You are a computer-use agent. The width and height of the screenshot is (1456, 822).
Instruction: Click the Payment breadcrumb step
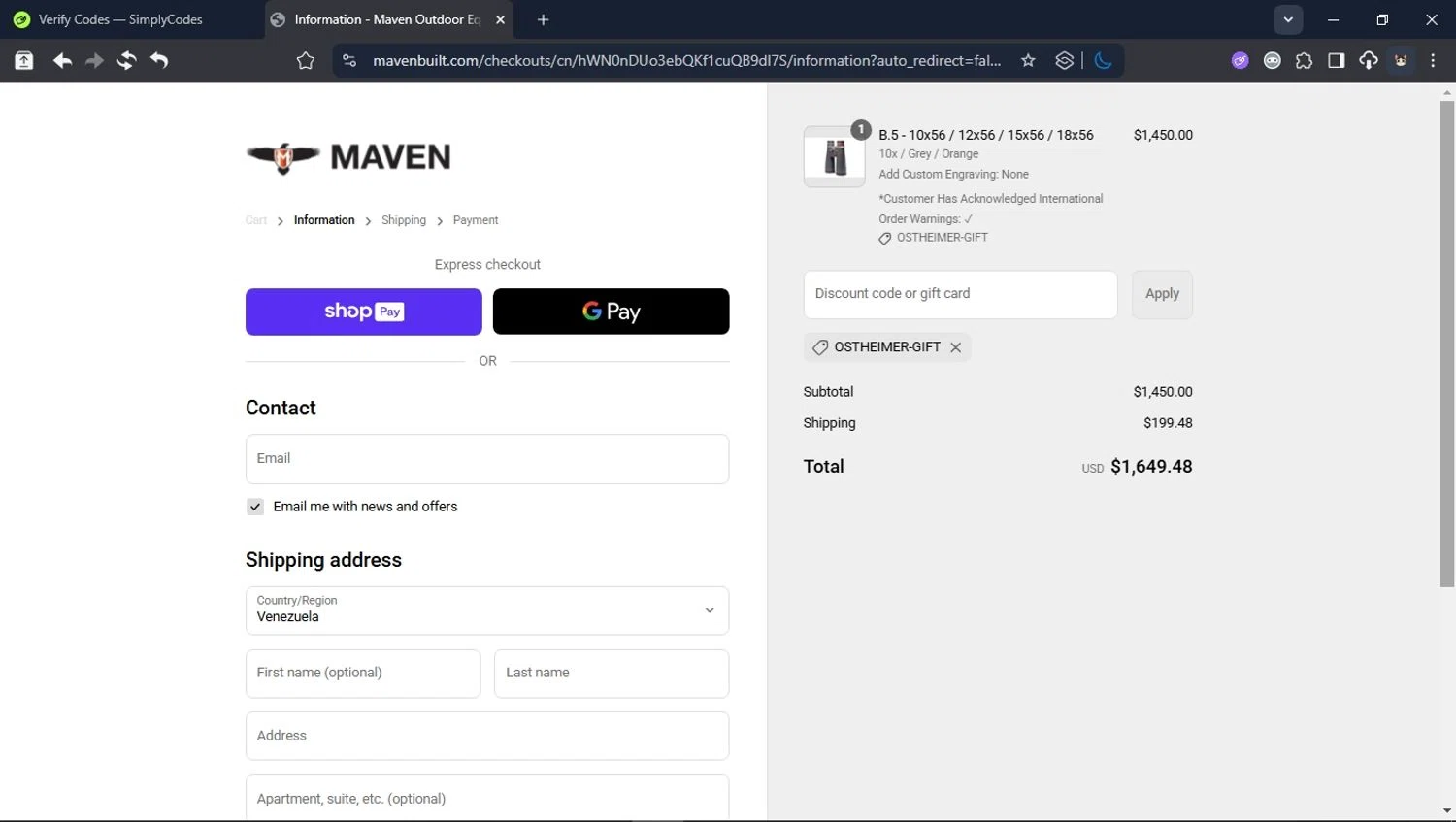pyautogui.click(x=476, y=220)
